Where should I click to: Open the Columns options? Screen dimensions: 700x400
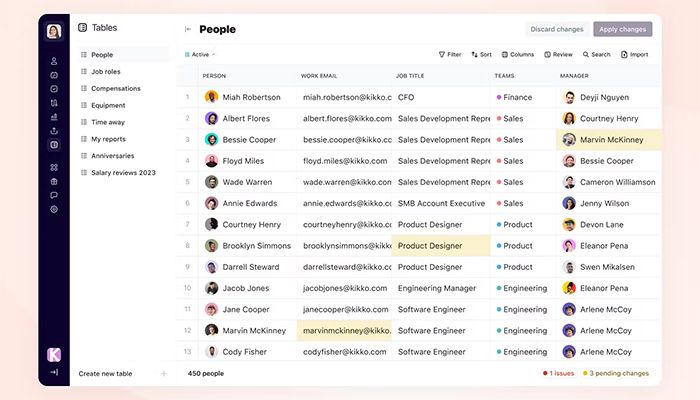[x=518, y=54]
